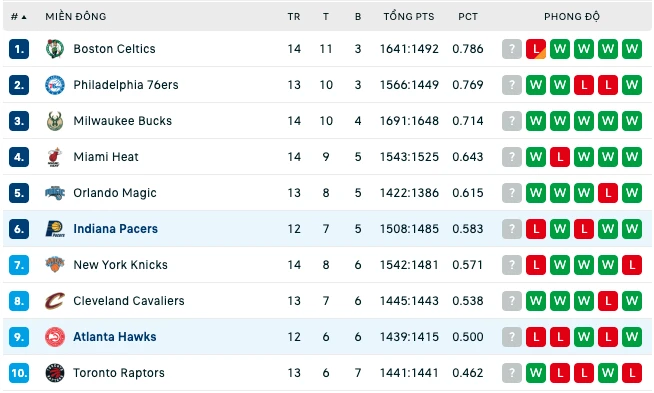Click the Philadelphia 76ers team logo
654x393 pixels.
[x=55, y=85]
